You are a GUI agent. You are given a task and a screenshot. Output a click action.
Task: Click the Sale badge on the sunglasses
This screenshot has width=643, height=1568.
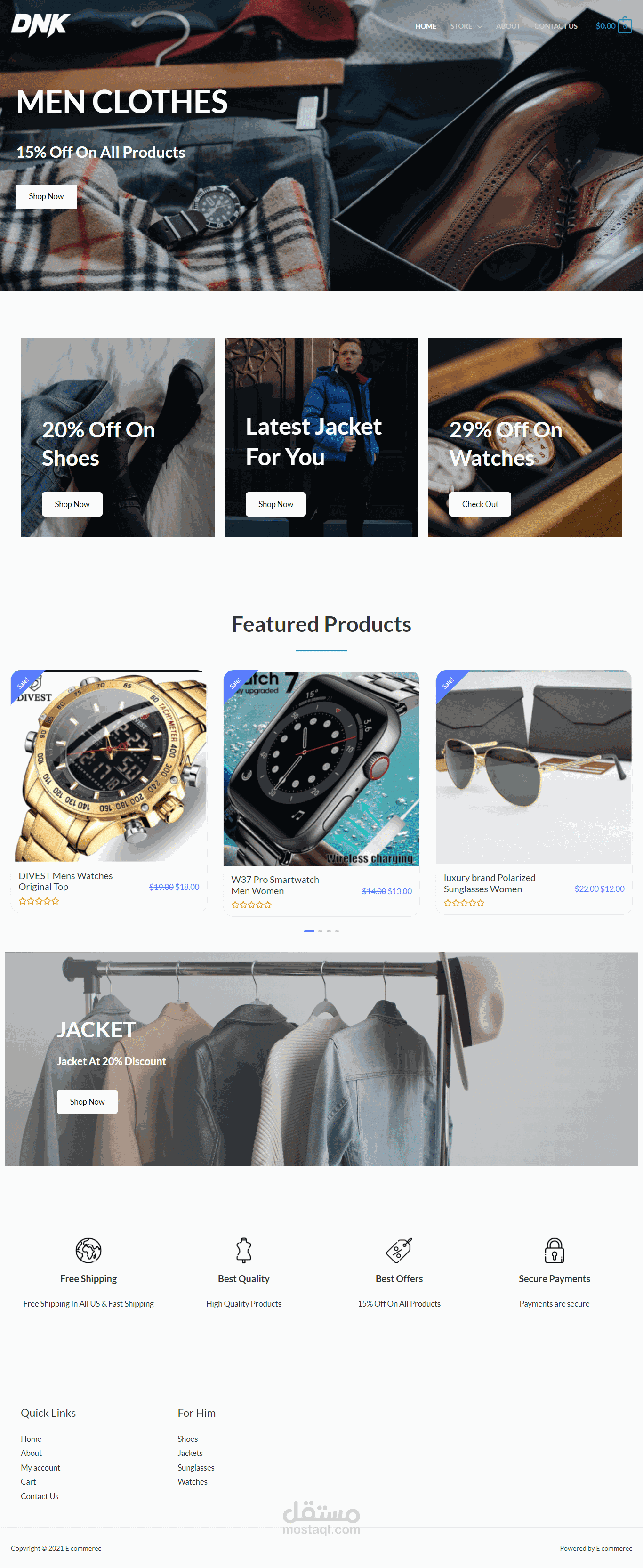click(x=448, y=682)
